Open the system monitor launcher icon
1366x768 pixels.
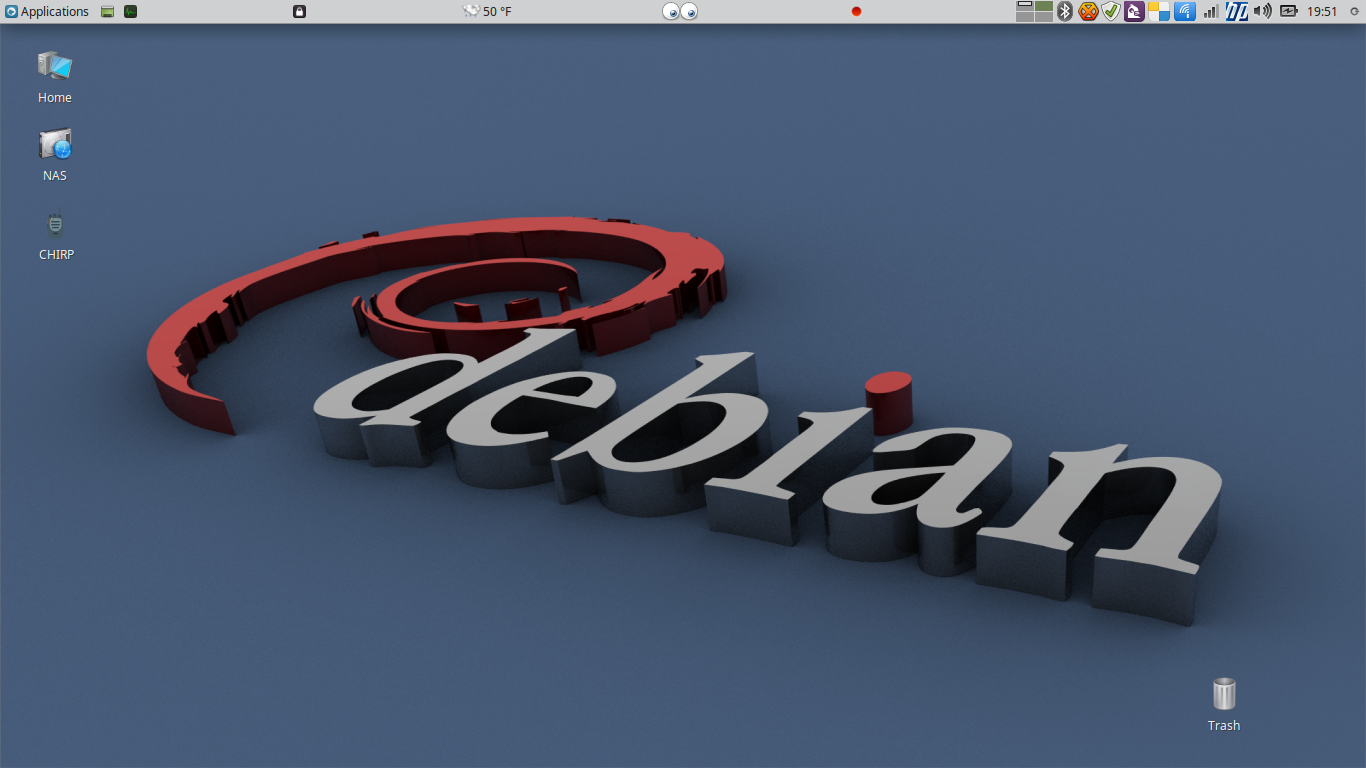[131, 12]
